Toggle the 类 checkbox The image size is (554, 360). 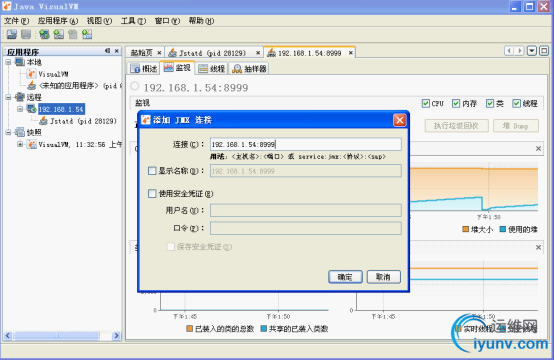(490, 104)
